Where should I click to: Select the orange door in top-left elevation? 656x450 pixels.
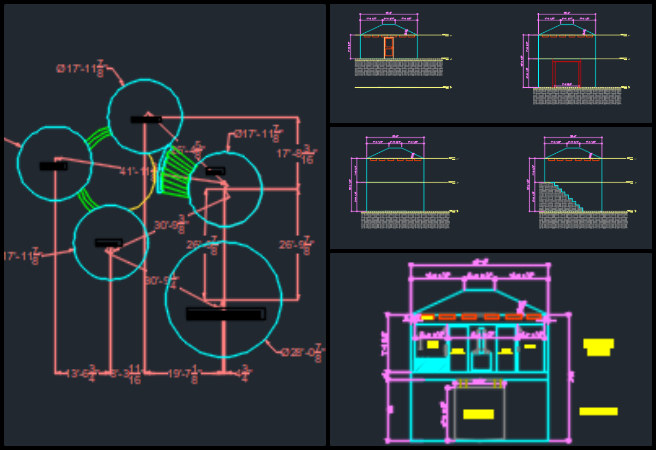388,47
